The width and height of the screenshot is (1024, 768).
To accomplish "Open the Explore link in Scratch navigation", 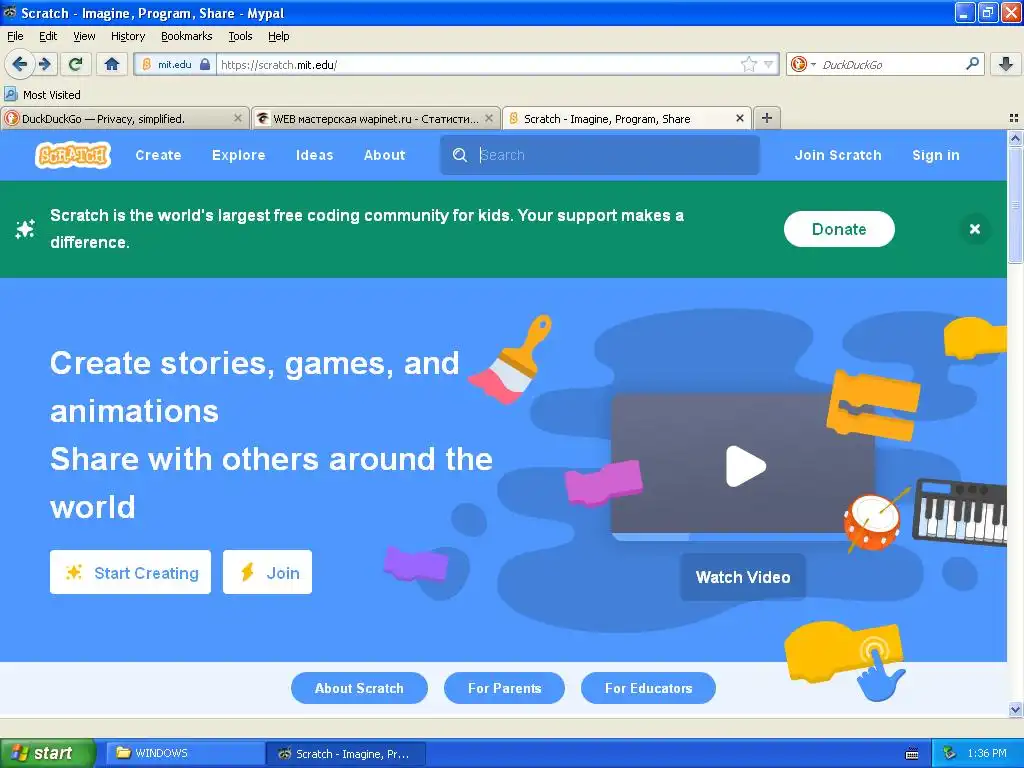I will 238,155.
